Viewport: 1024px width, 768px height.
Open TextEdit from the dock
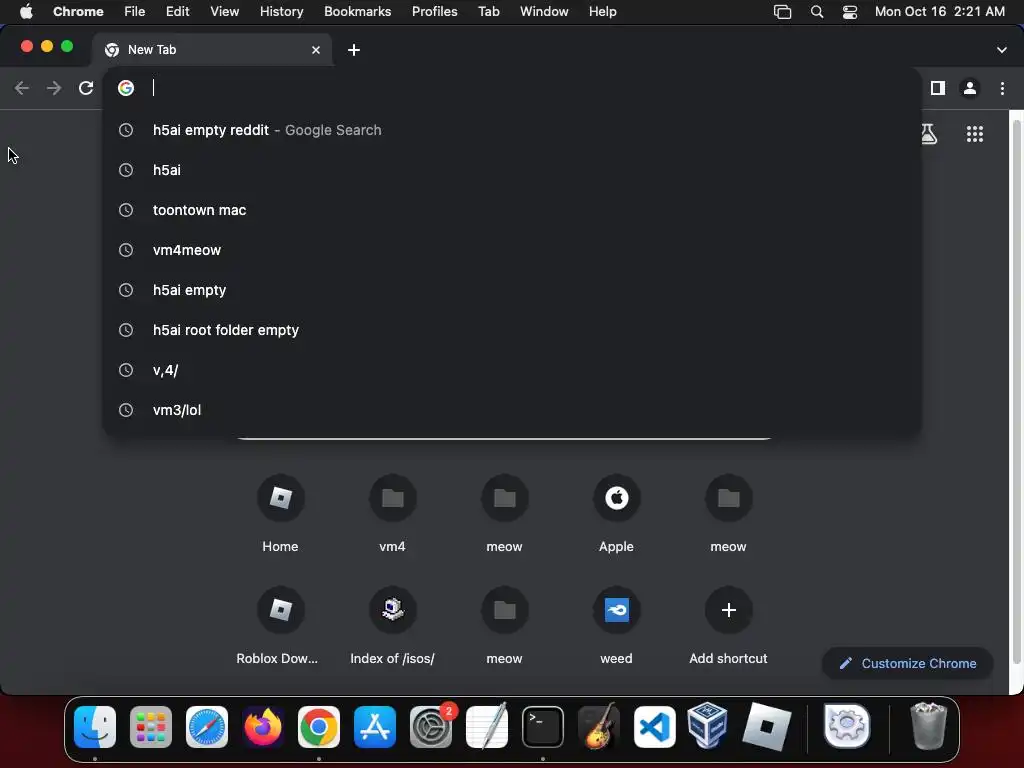[487, 727]
